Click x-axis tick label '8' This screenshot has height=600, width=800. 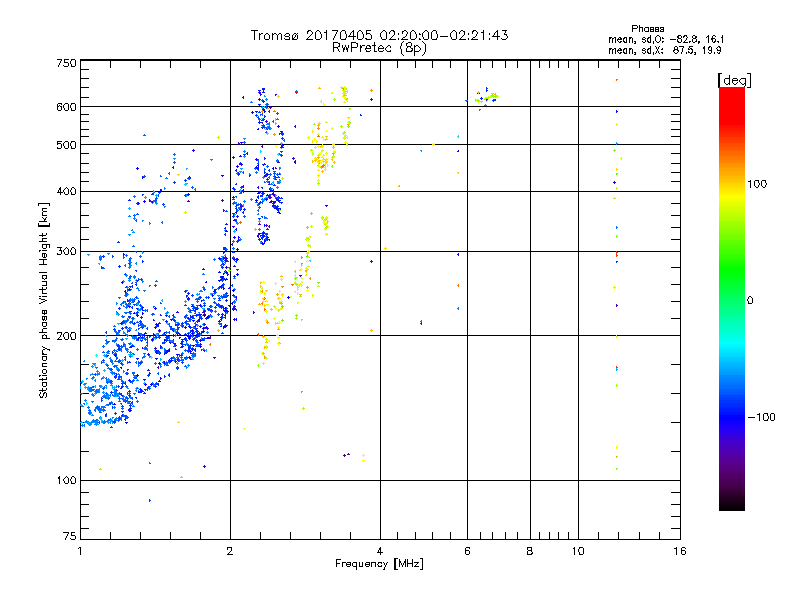tap(530, 551)
